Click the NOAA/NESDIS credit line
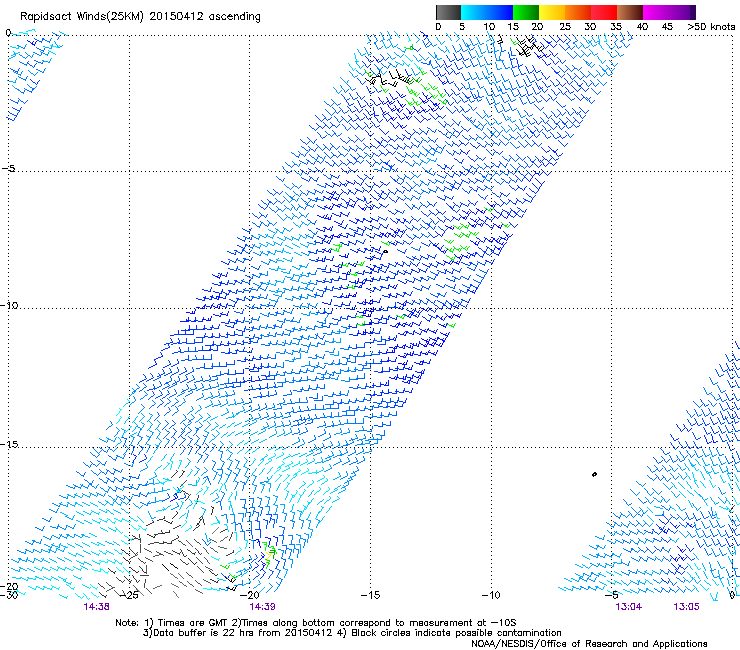740x650 pixels. (589, 644)
